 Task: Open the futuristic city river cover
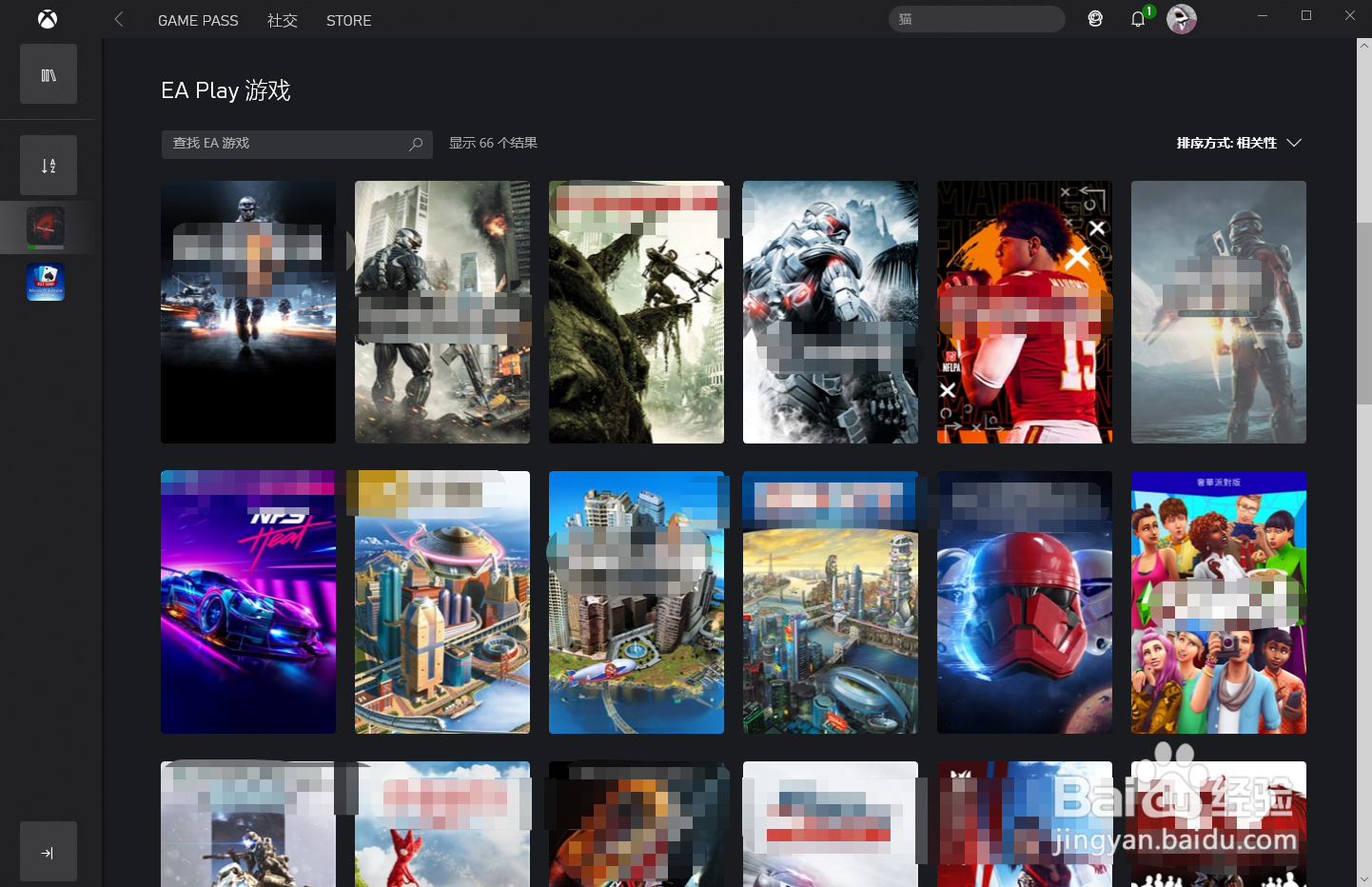point(831,601)
